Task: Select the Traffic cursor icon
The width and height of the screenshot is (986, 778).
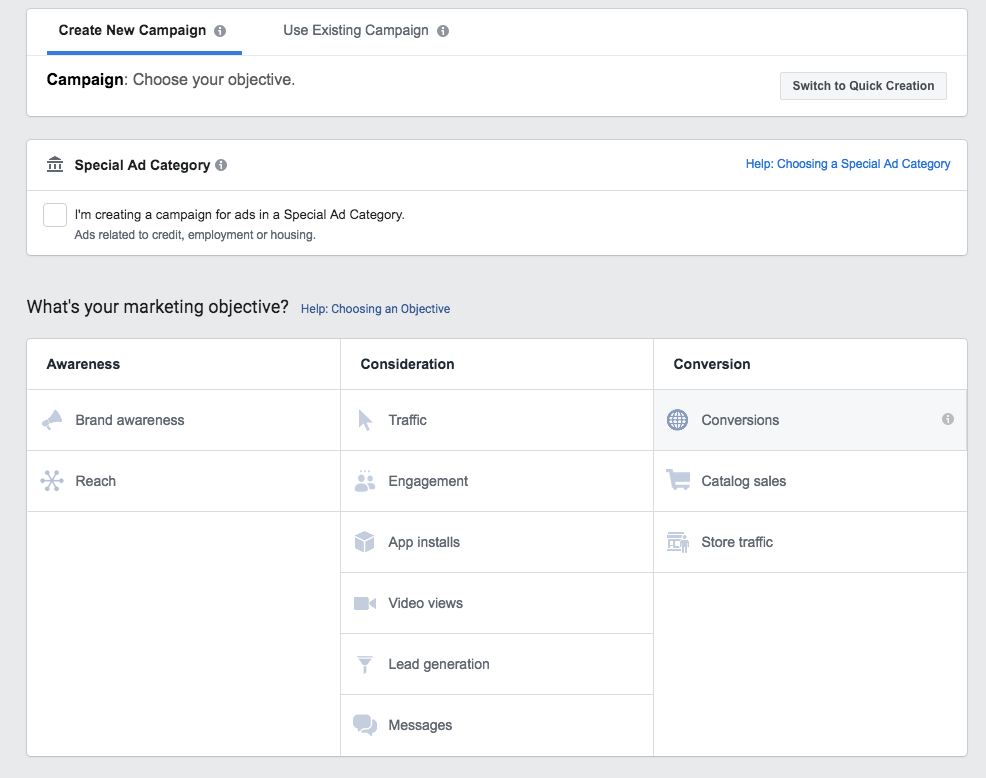Action: (x=365, y=421)
